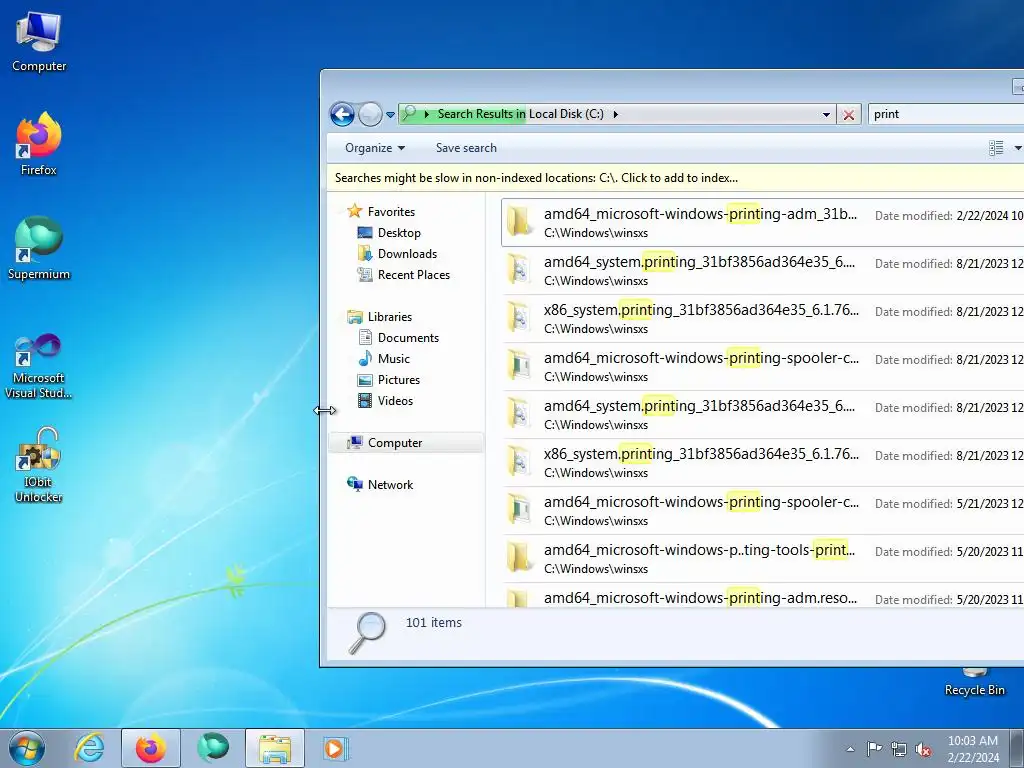Open the Videos library
The width and height of the screenshot is (1024, 768).
395,400
